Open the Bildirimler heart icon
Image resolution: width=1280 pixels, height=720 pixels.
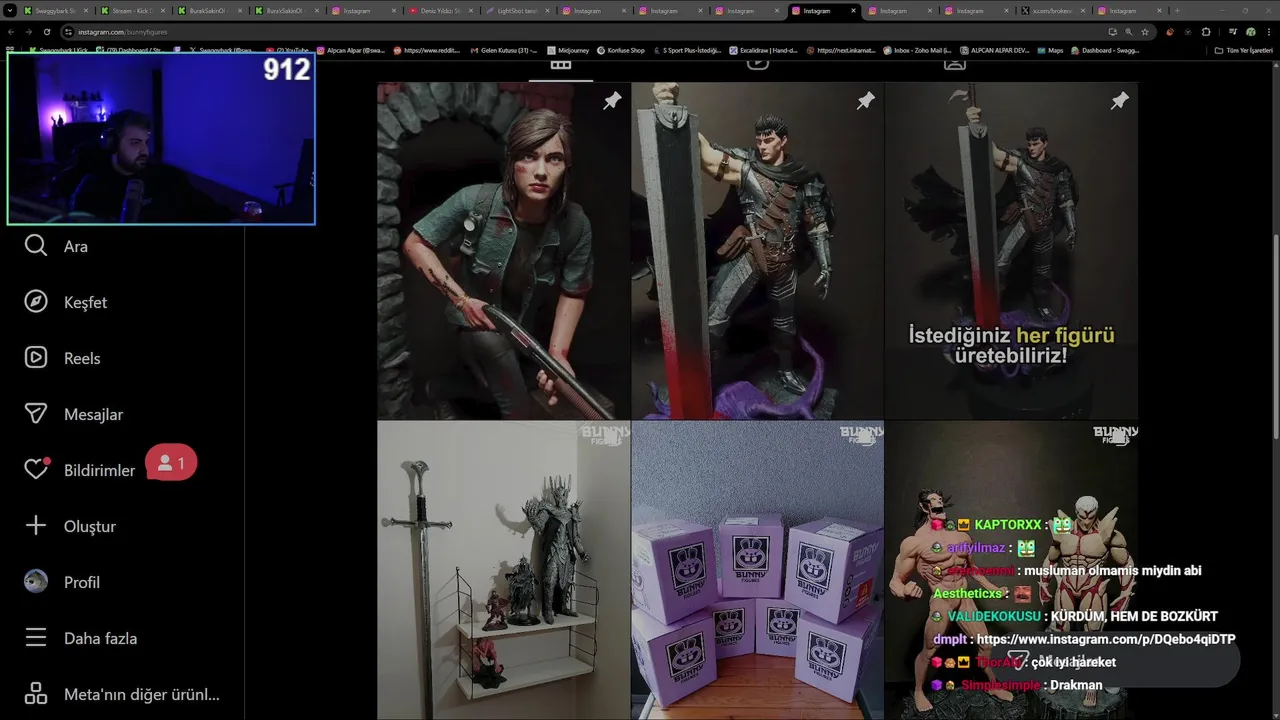[36, 469]
